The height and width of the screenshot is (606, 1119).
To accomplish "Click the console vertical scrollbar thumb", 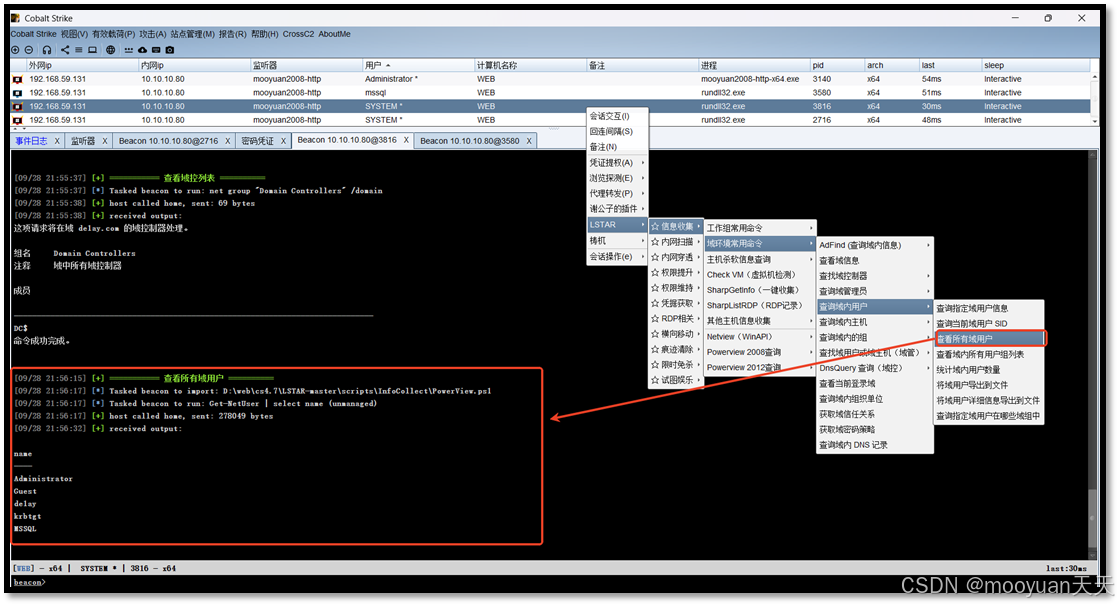I will pyautogui.click(x=1093, y=520).
